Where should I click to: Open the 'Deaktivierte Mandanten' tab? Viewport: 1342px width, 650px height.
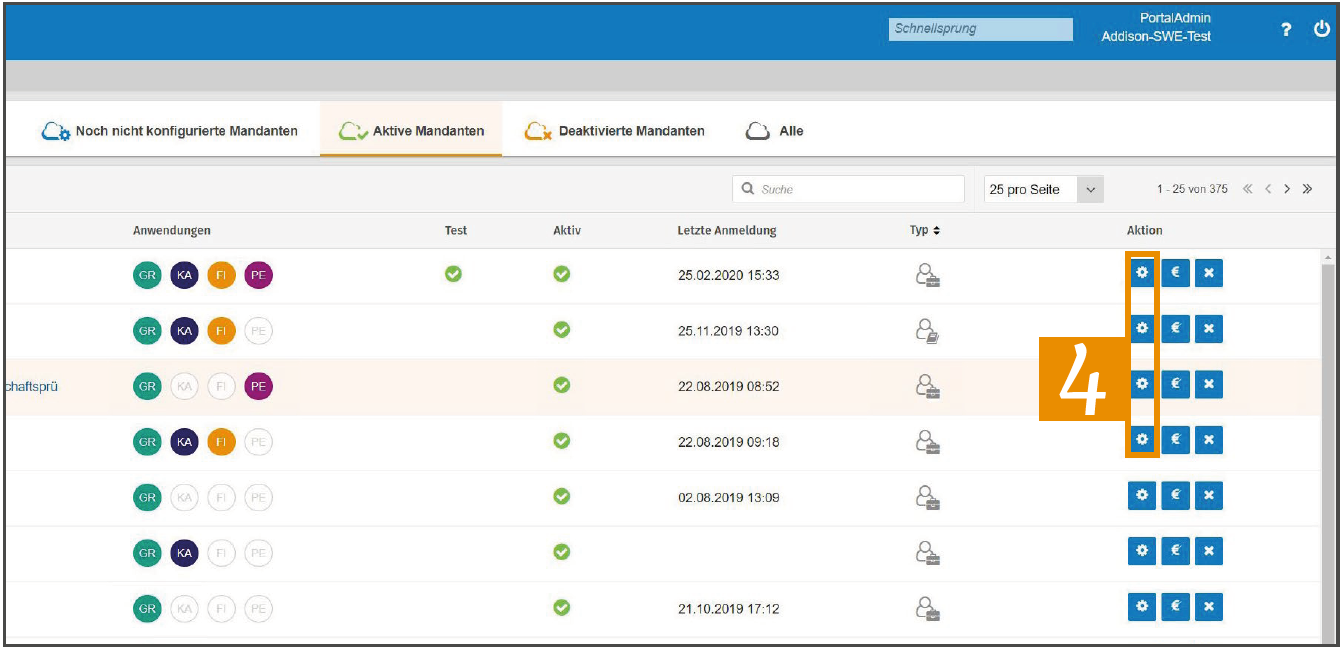(615, 131)
